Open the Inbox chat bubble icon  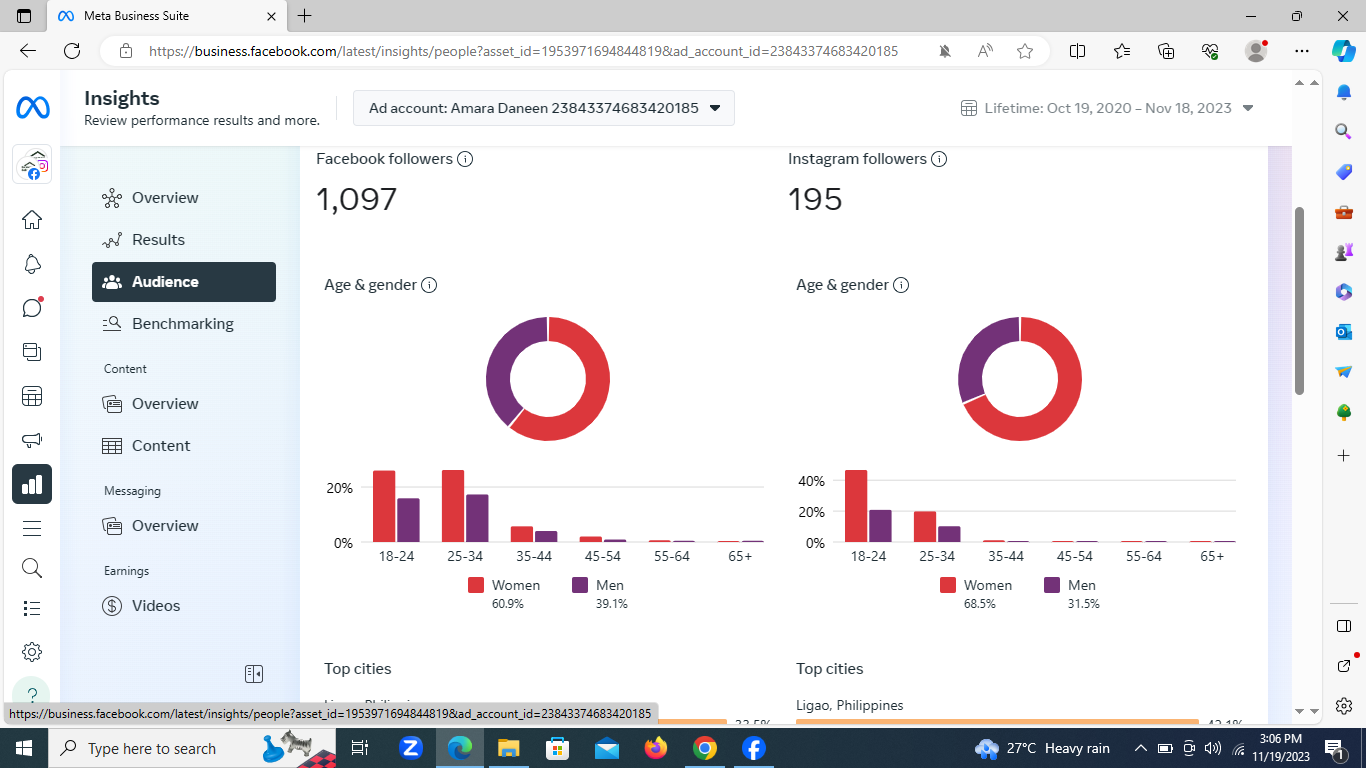click(32, 307)
